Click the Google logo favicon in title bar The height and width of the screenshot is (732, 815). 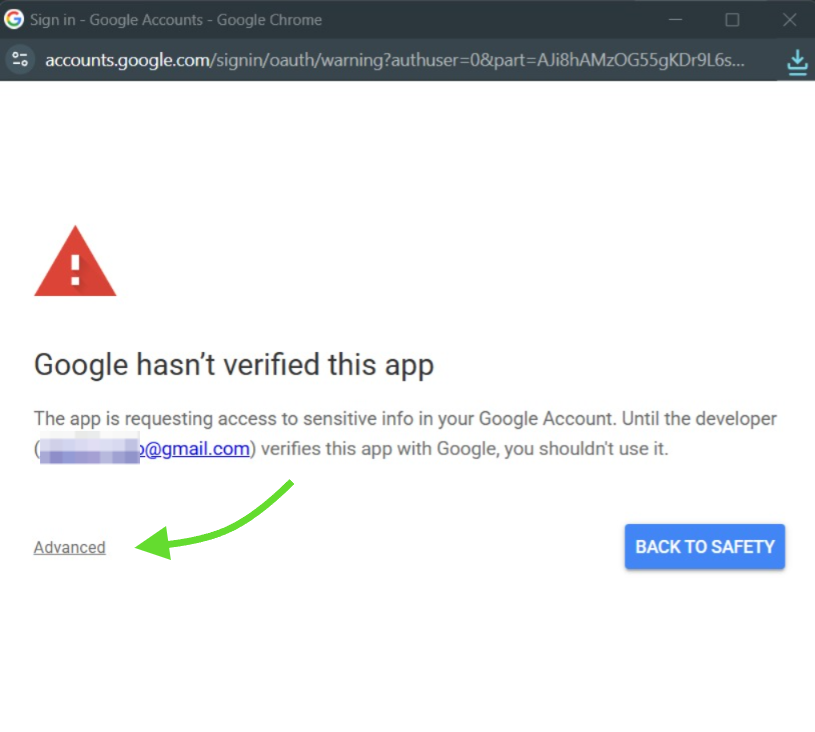click(x=14, y=19)
